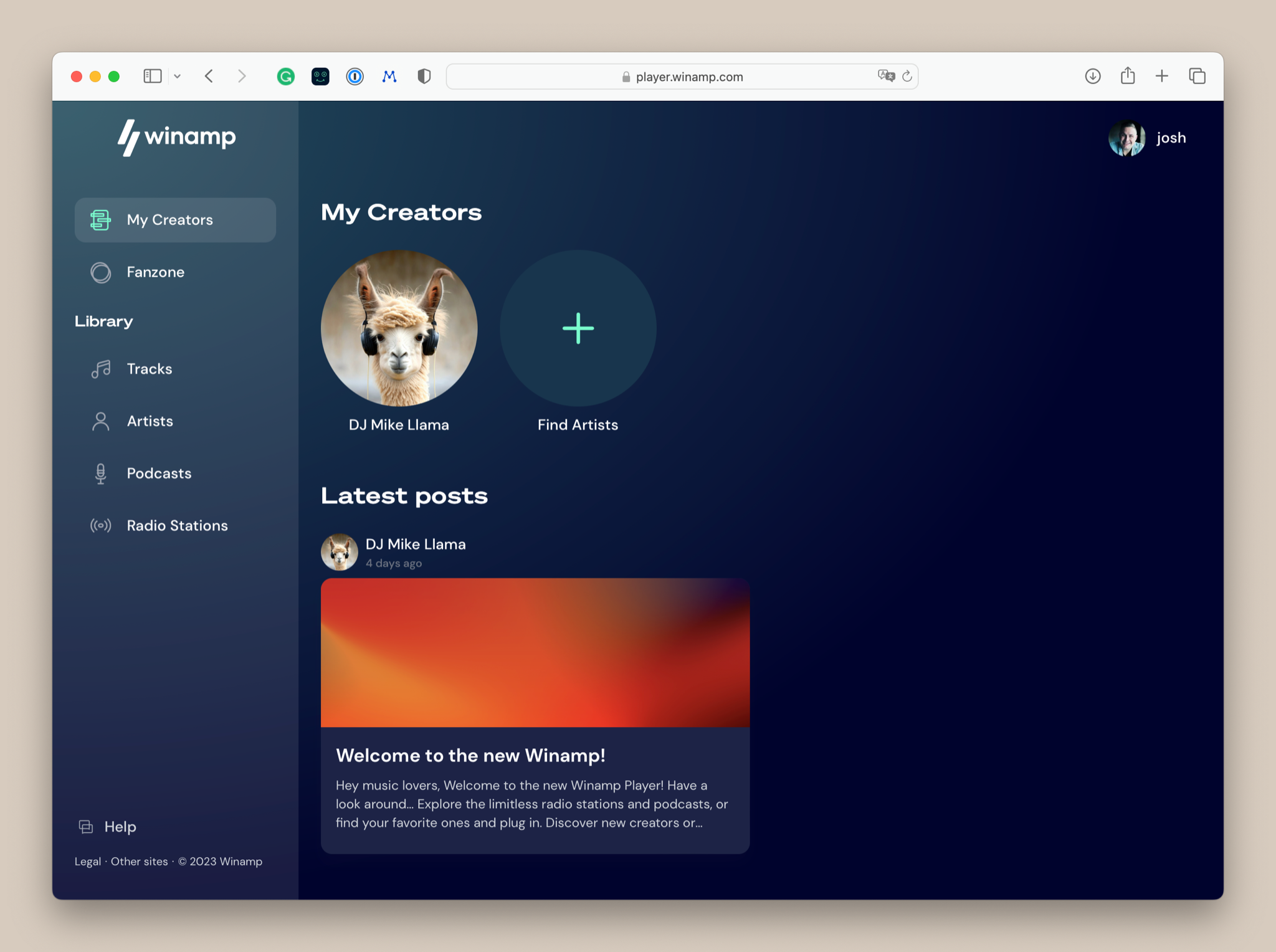Click the translate icon in address bar
This screenshot has height=952, width=1276.
tap(885, 76)
